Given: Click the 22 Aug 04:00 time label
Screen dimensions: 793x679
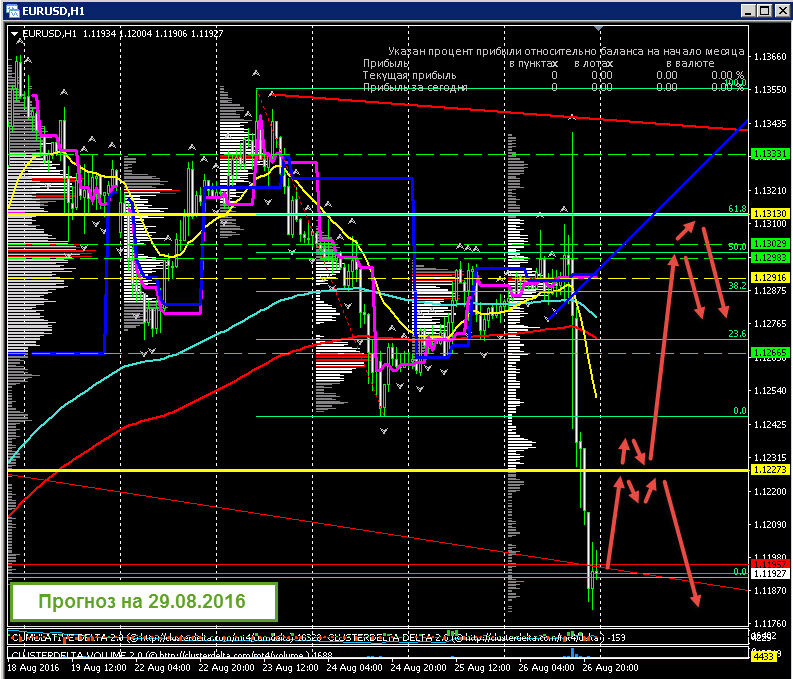Looking at the screenshot, I should [x=163, y=668].
